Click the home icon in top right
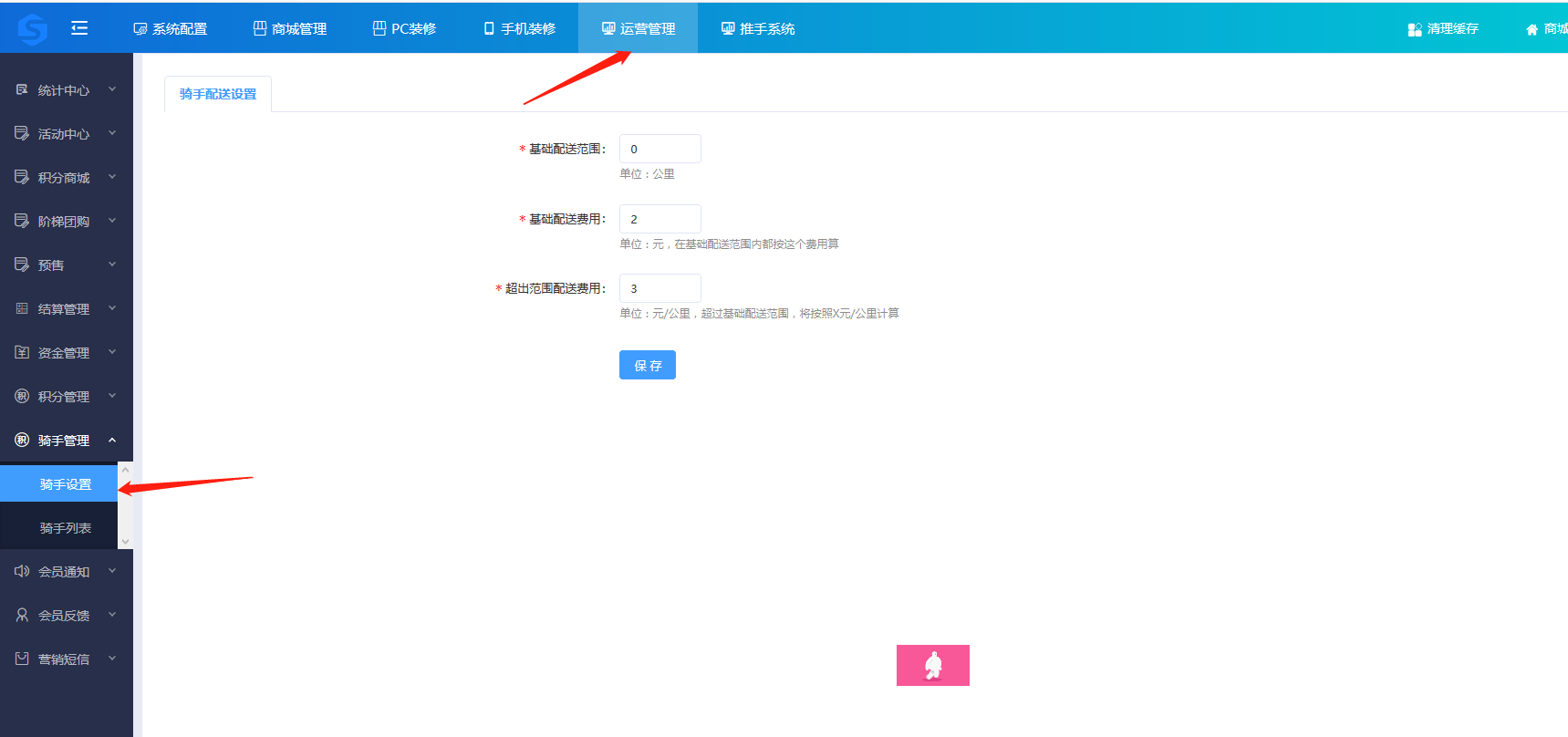The width and height of the screenshot is (1568, 737). [1532, 29]
